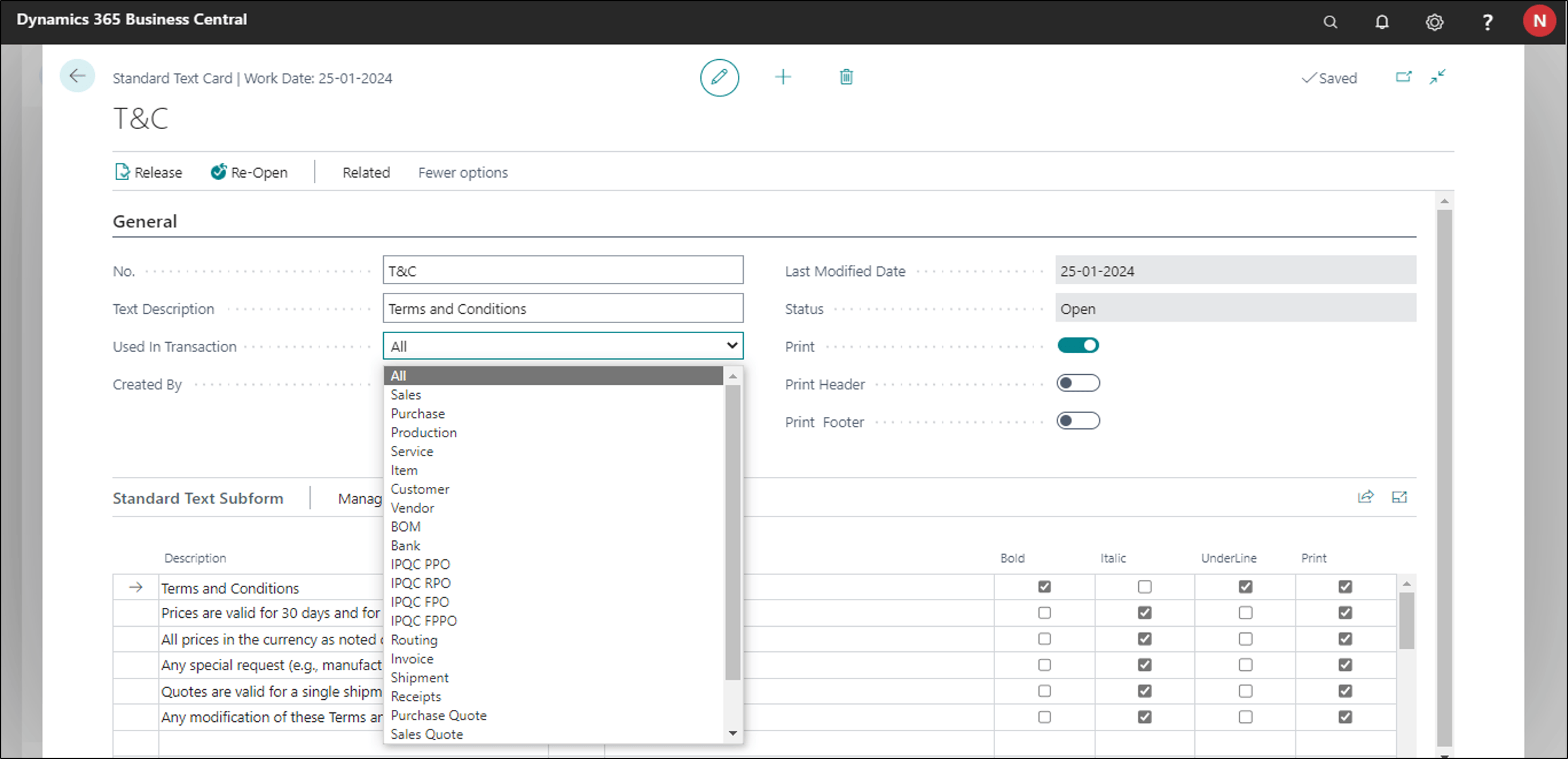The image size is (1568, 759).
Task: Create a new record with plus icon
Action: click(x=783, y=77)
